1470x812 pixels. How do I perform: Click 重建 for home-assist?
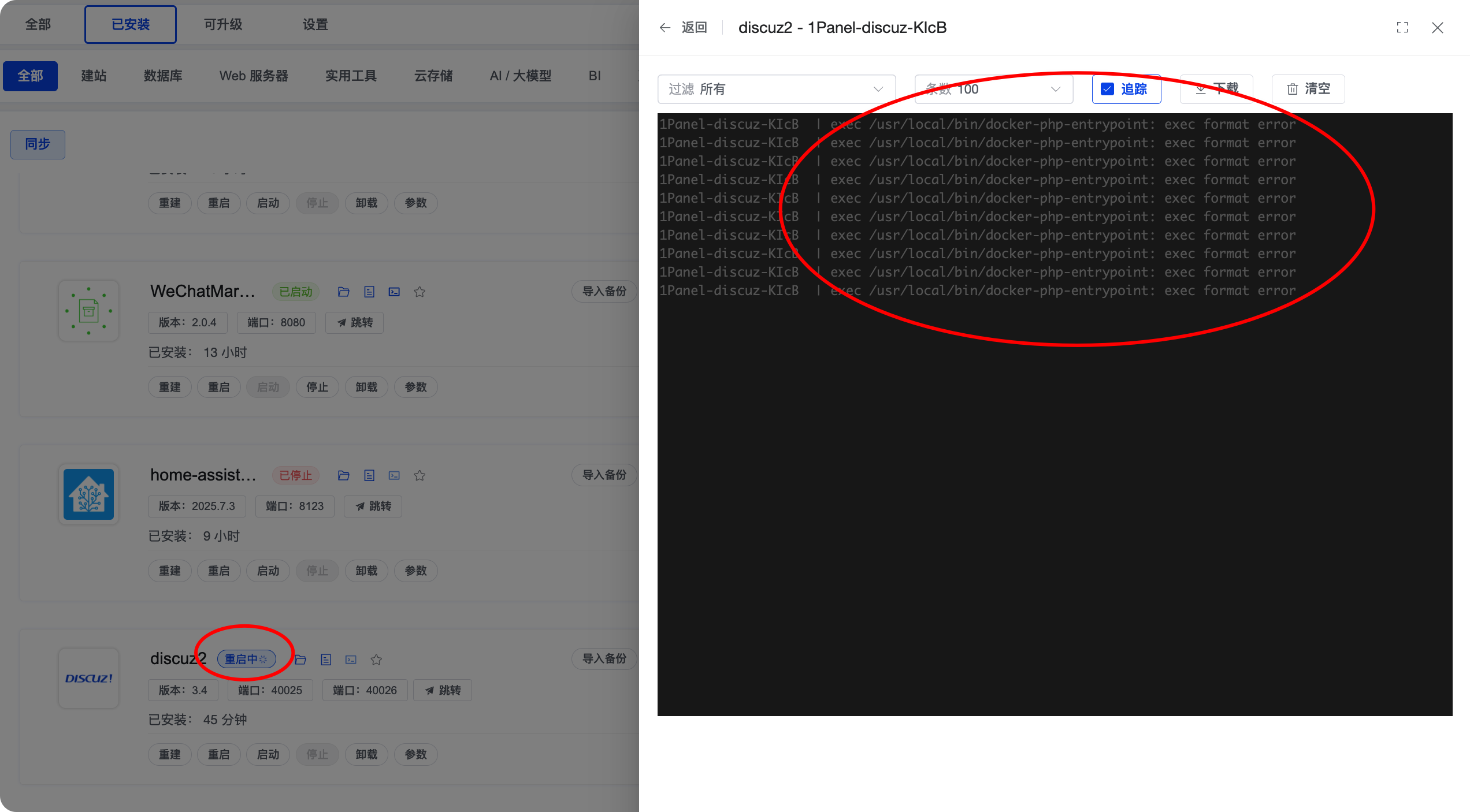[170, 571]
